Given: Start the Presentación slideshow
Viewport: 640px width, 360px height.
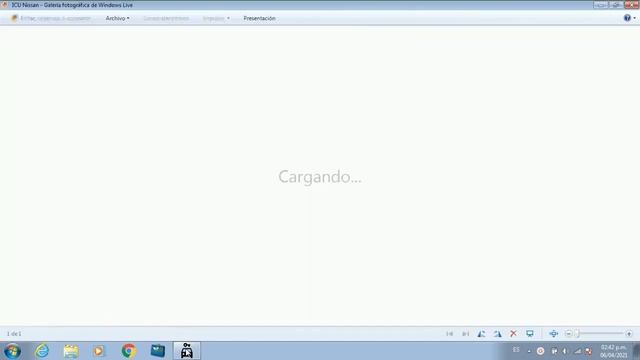Looking at the screenshot, I should pos(259,18).
